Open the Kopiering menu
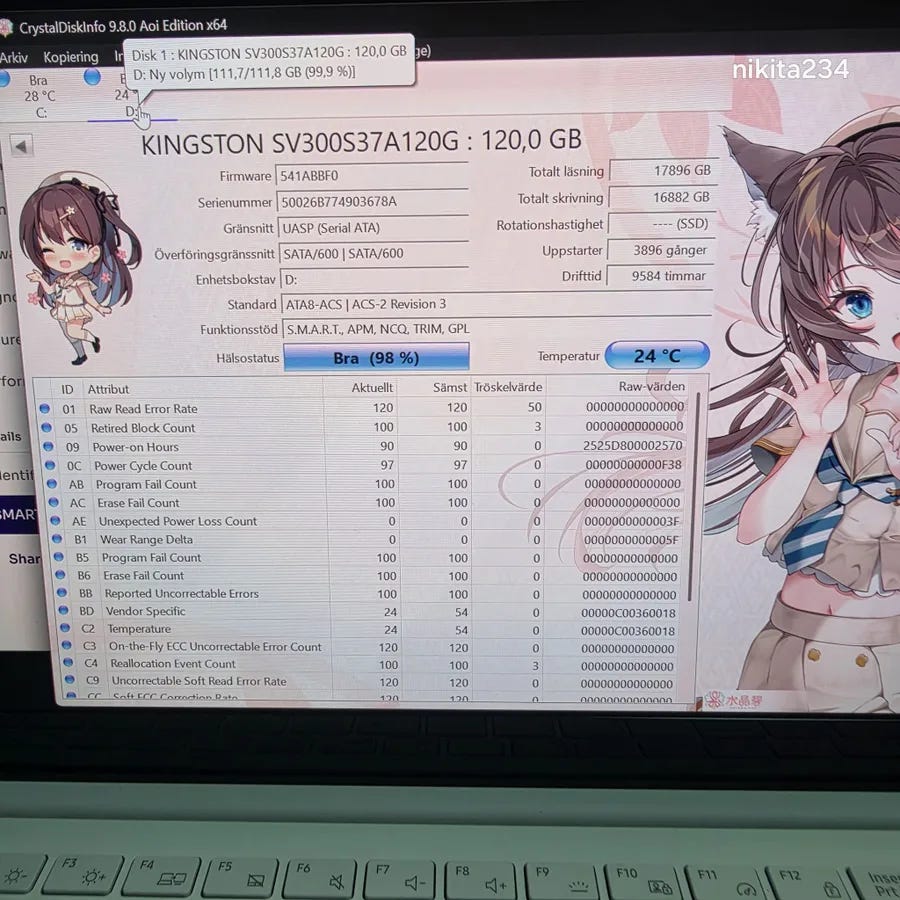Screen dimensions: 900x900 point(71,57)
